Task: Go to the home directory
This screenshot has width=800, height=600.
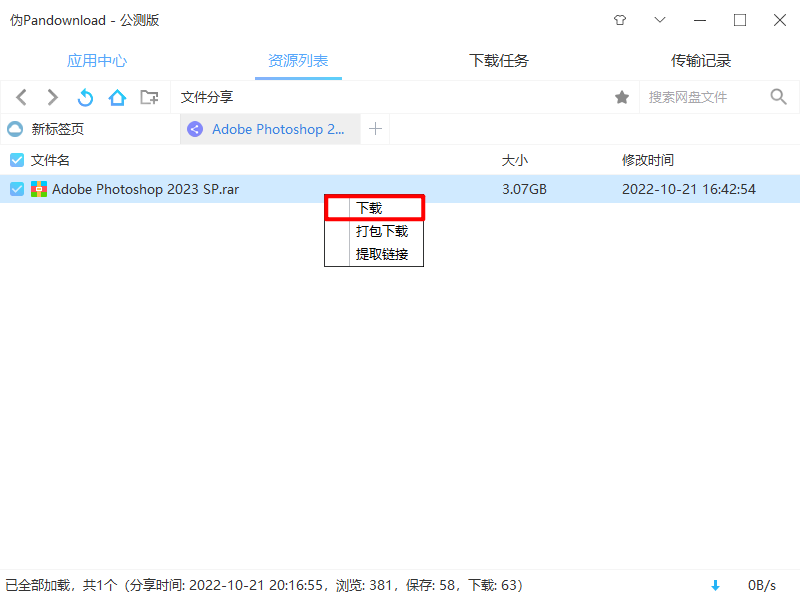Action: [x=117, y=97]
